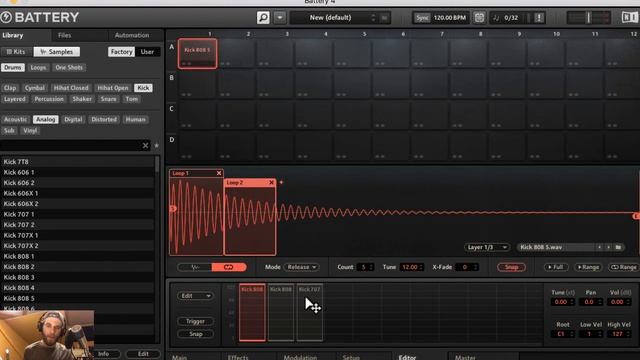Click next sample arrow beside Kick 808 5.wav

click(x=608, y=247)
